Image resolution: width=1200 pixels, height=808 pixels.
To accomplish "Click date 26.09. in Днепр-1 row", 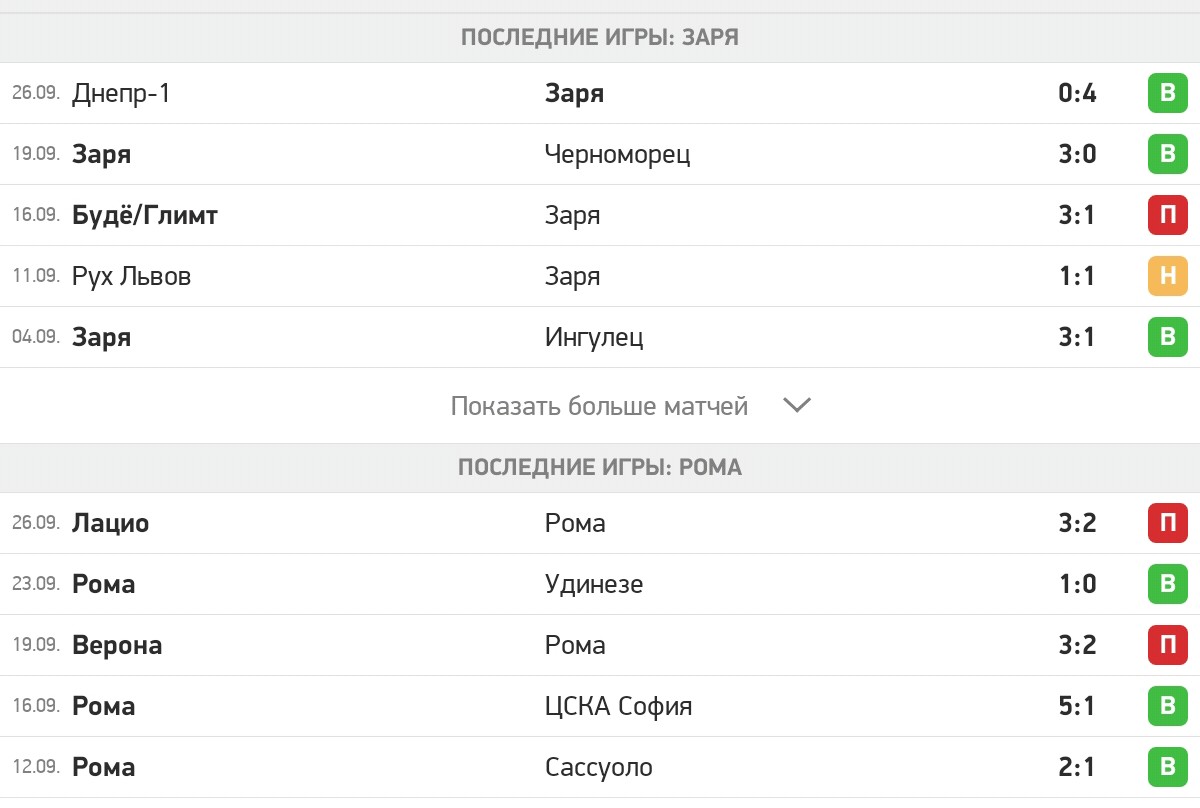I will tap(36, 93).
